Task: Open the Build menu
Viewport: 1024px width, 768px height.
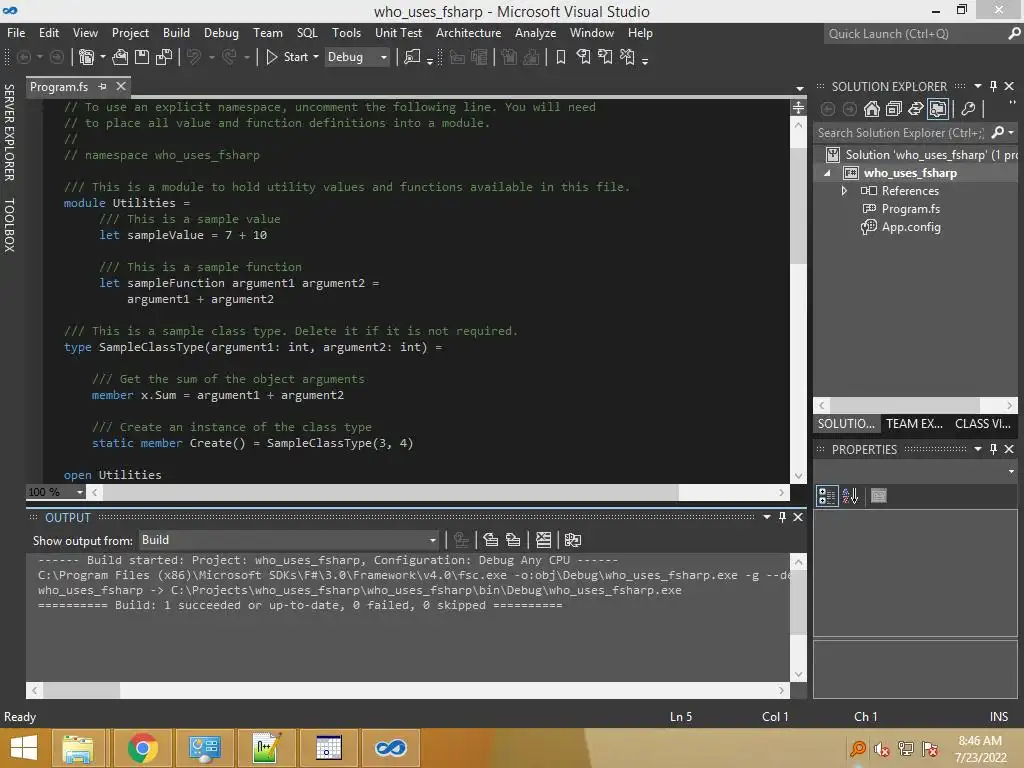Action: (176, 33)
